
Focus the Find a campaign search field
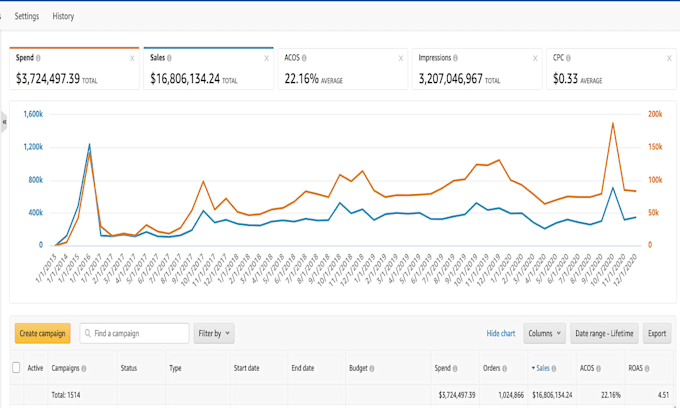tap(134, 333)
